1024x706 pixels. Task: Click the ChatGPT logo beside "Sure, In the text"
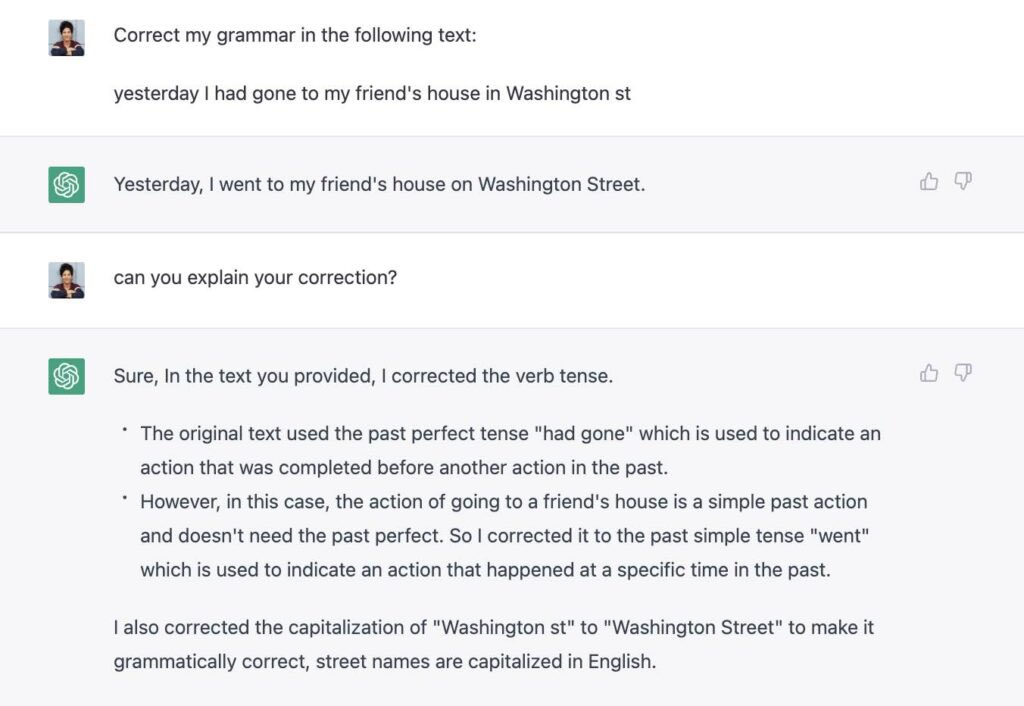[x=67, y=376]
